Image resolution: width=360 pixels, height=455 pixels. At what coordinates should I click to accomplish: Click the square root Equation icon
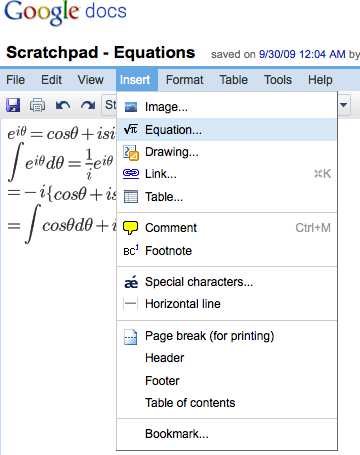point(131,129)
